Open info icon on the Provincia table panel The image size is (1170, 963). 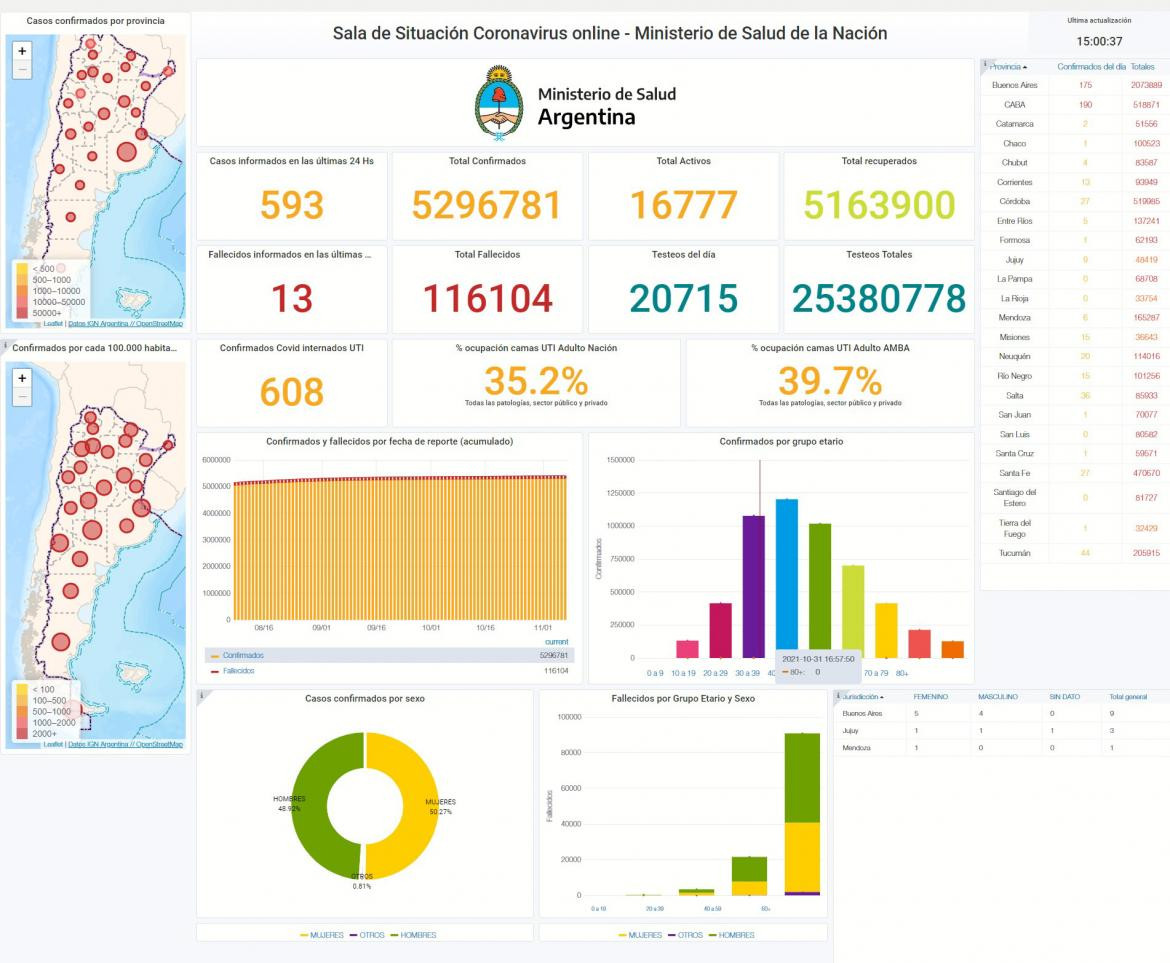[x=985, y=63]
